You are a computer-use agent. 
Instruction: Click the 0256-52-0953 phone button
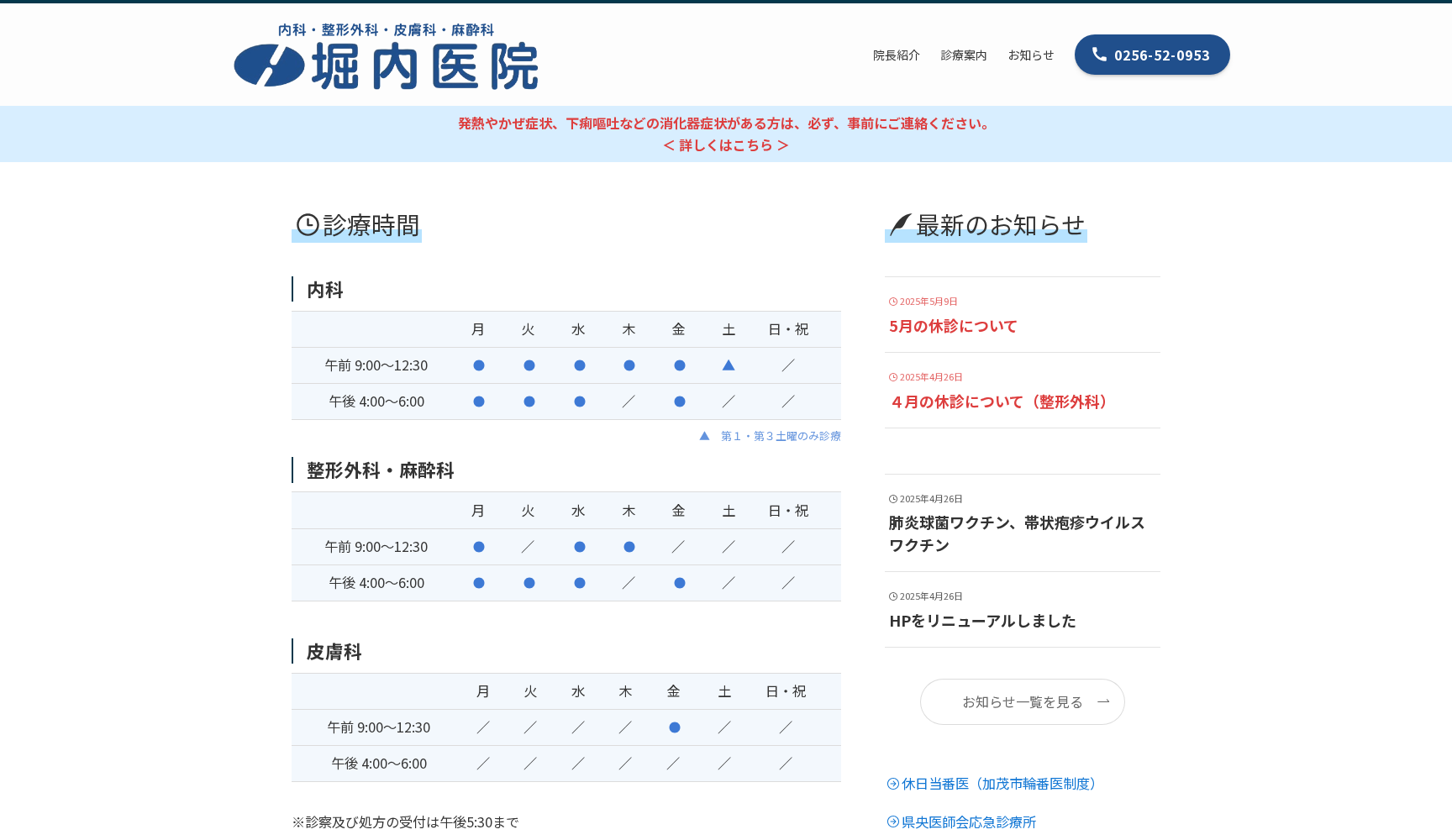tap(1152, 55)
